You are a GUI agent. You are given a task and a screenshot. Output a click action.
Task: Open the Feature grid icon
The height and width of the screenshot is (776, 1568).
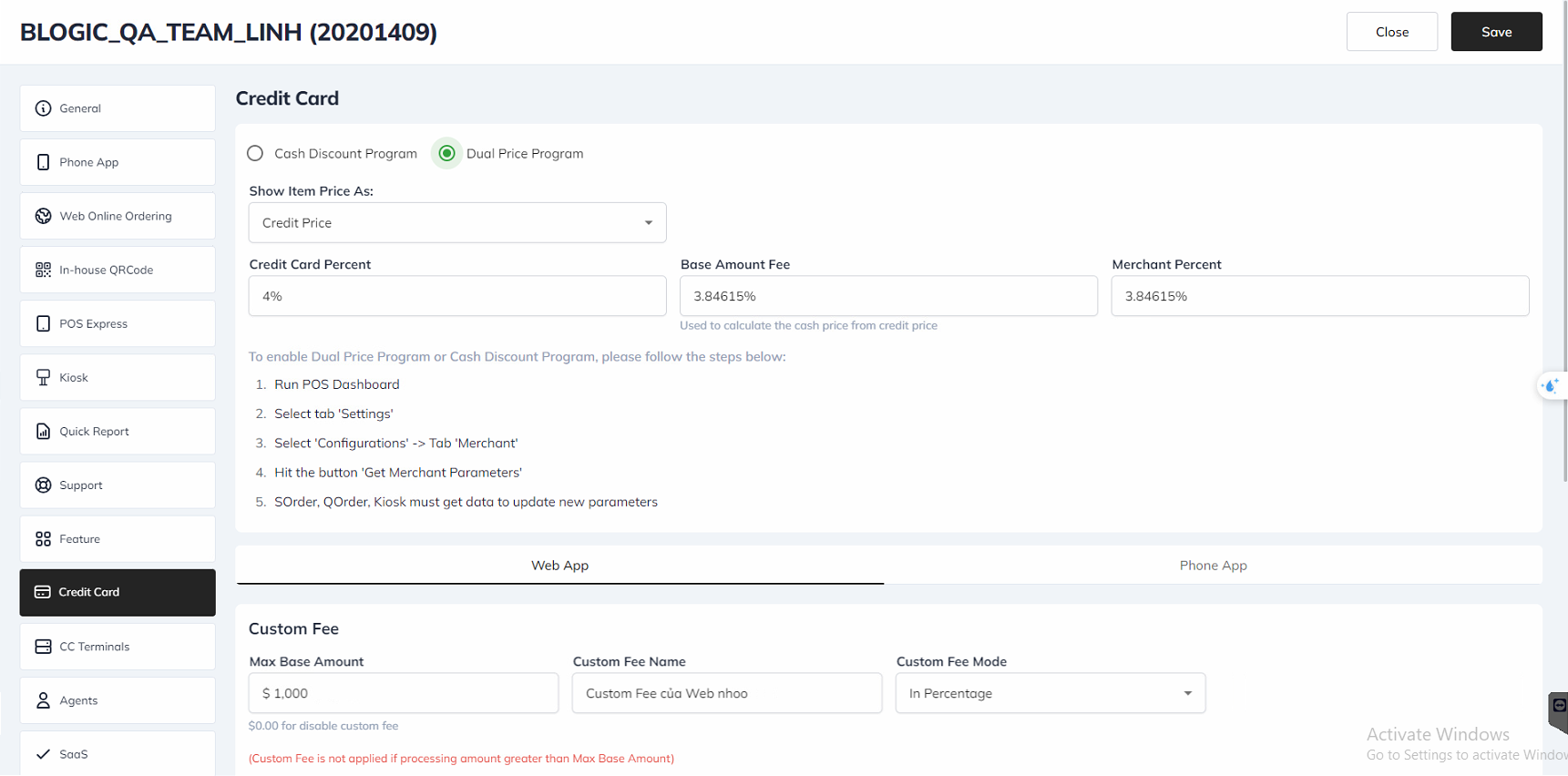point(43,538)
